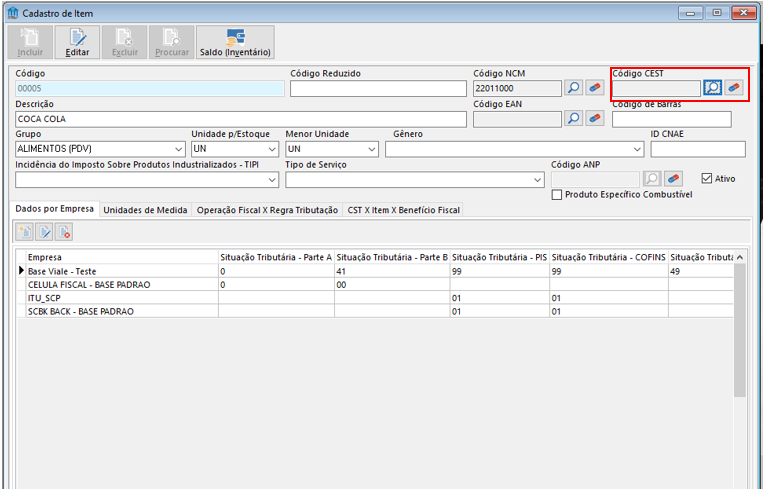Viewport: 765px width, 496px height.
Task: Open Saldo (Inventário)
Action: [x=235, y=42]
